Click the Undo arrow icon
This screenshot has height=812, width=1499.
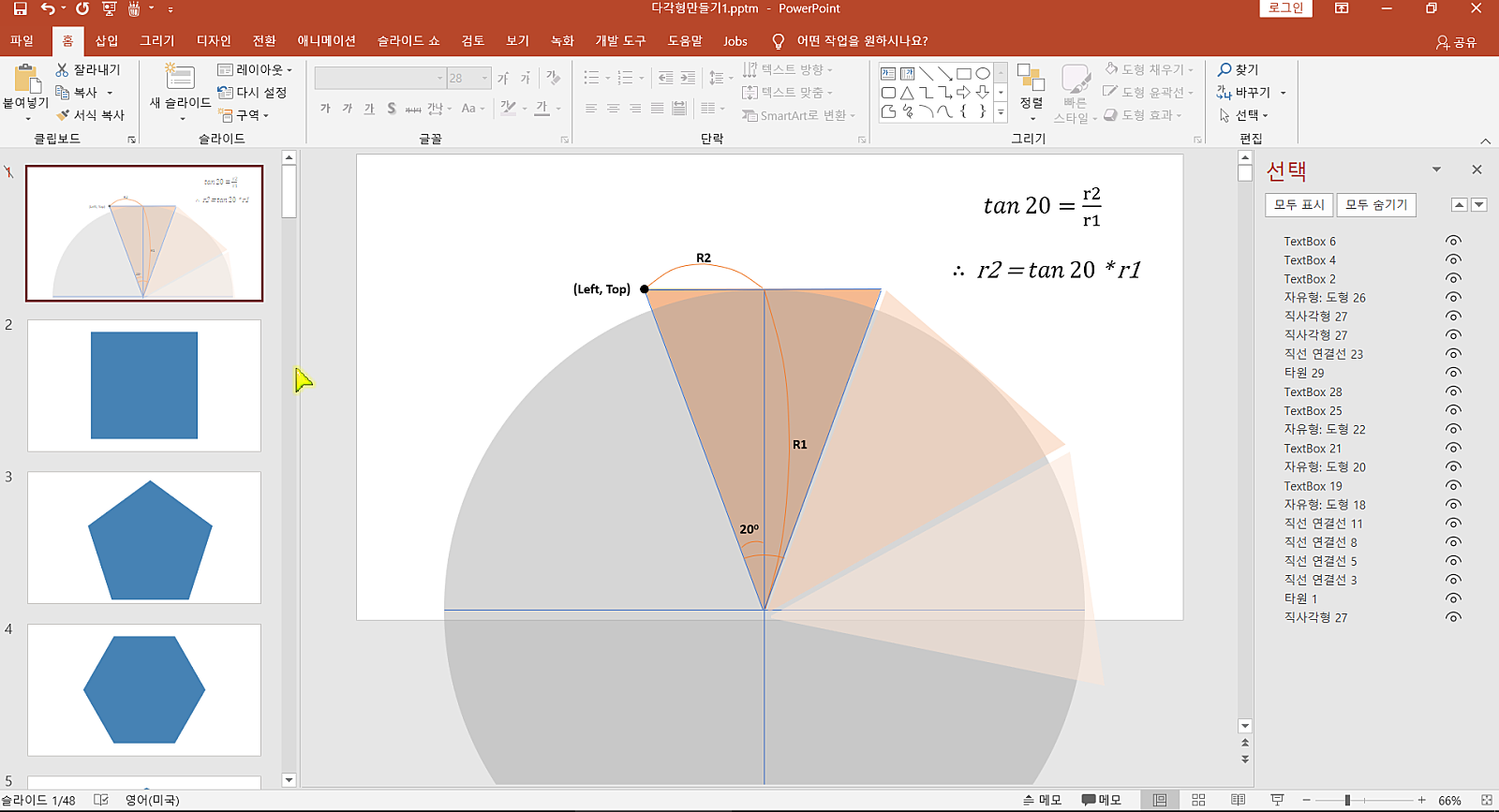pos(47,8)
